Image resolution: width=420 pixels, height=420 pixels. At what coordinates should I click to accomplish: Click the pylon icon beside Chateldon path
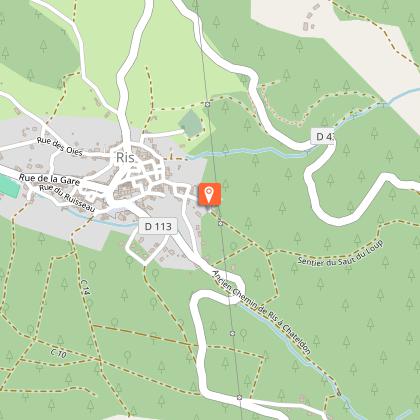click(232, 333)
